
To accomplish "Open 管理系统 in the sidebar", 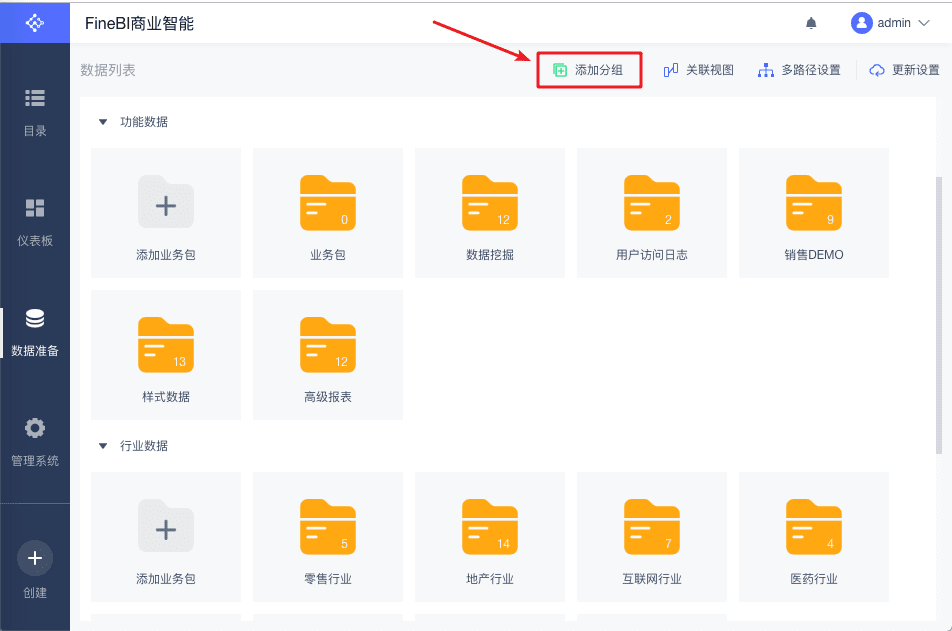I will tap(35, 442).
